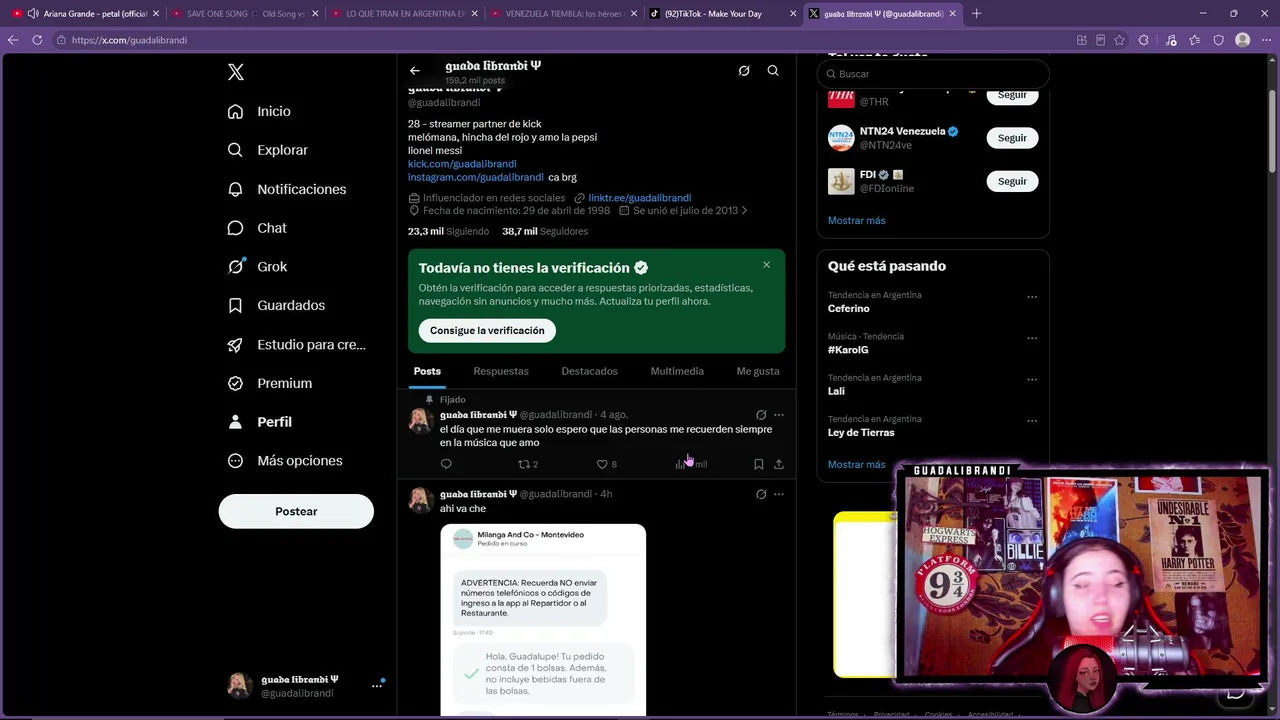Image resolution: width=1280 pixels, height=720 pixels.
Task: Open Guardados in the sidebar
Action: point(275,305)
